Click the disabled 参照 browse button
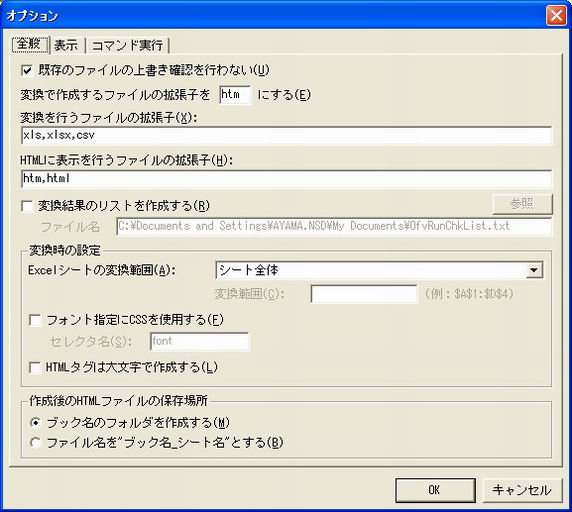 tap(522, 204)
